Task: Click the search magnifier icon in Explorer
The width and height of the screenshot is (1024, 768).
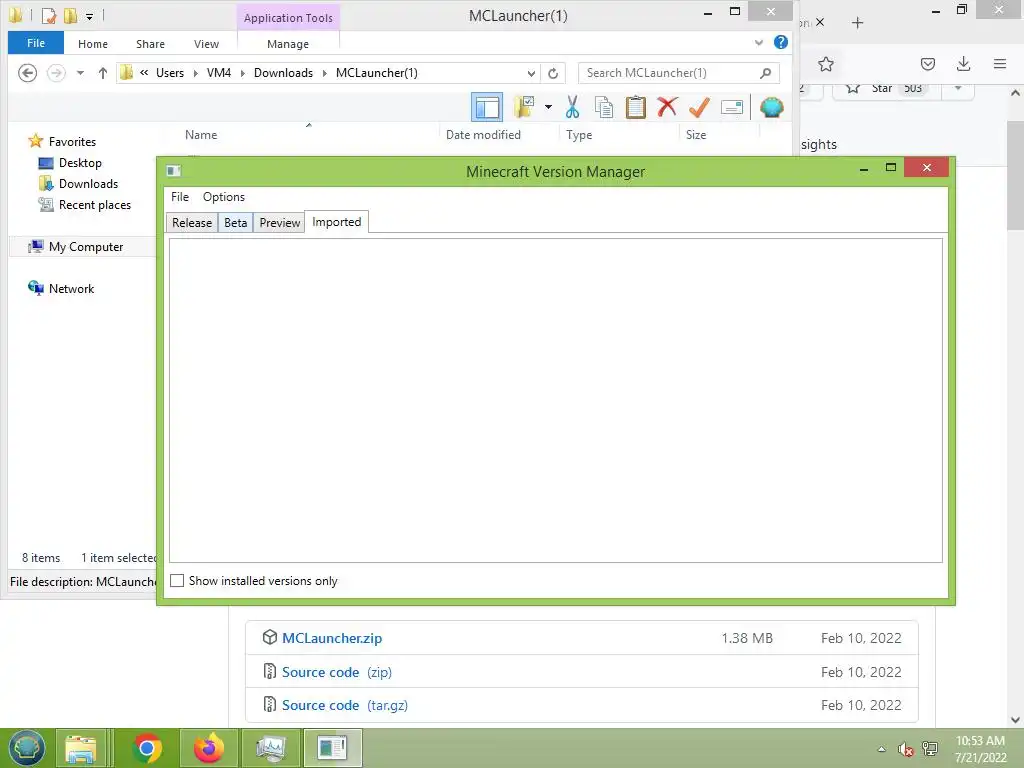Action: 765,73
